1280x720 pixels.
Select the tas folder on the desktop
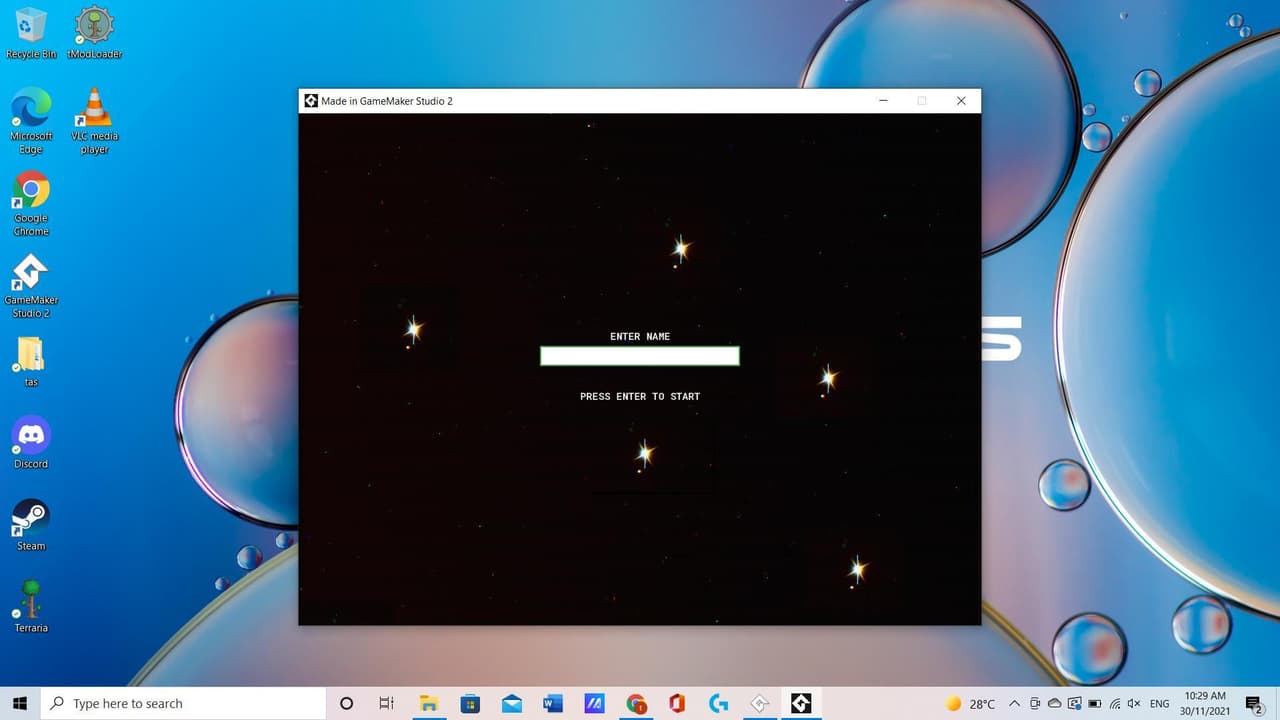click(x=31, y=361)
